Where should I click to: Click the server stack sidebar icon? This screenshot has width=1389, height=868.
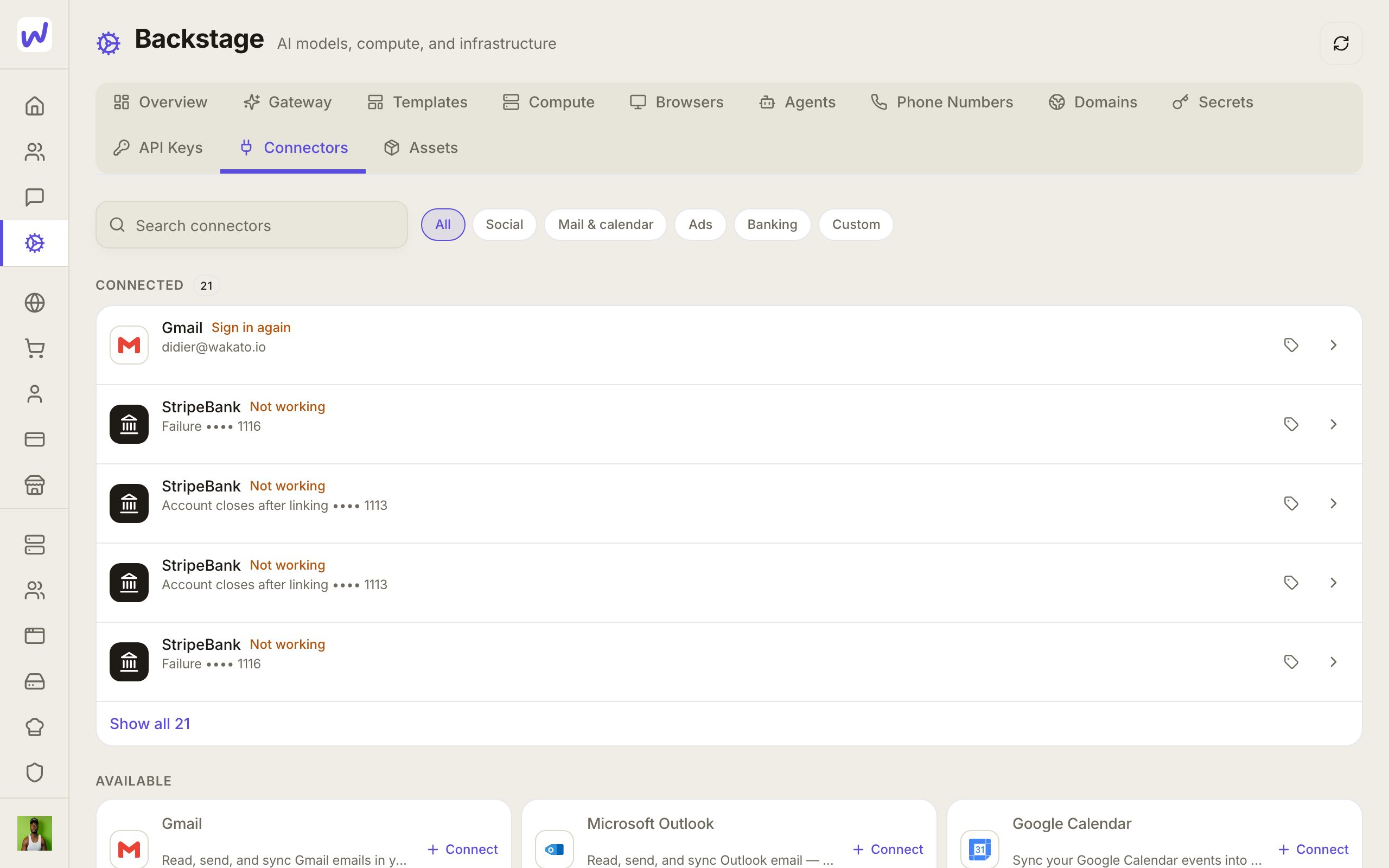[x=34, y=545]
